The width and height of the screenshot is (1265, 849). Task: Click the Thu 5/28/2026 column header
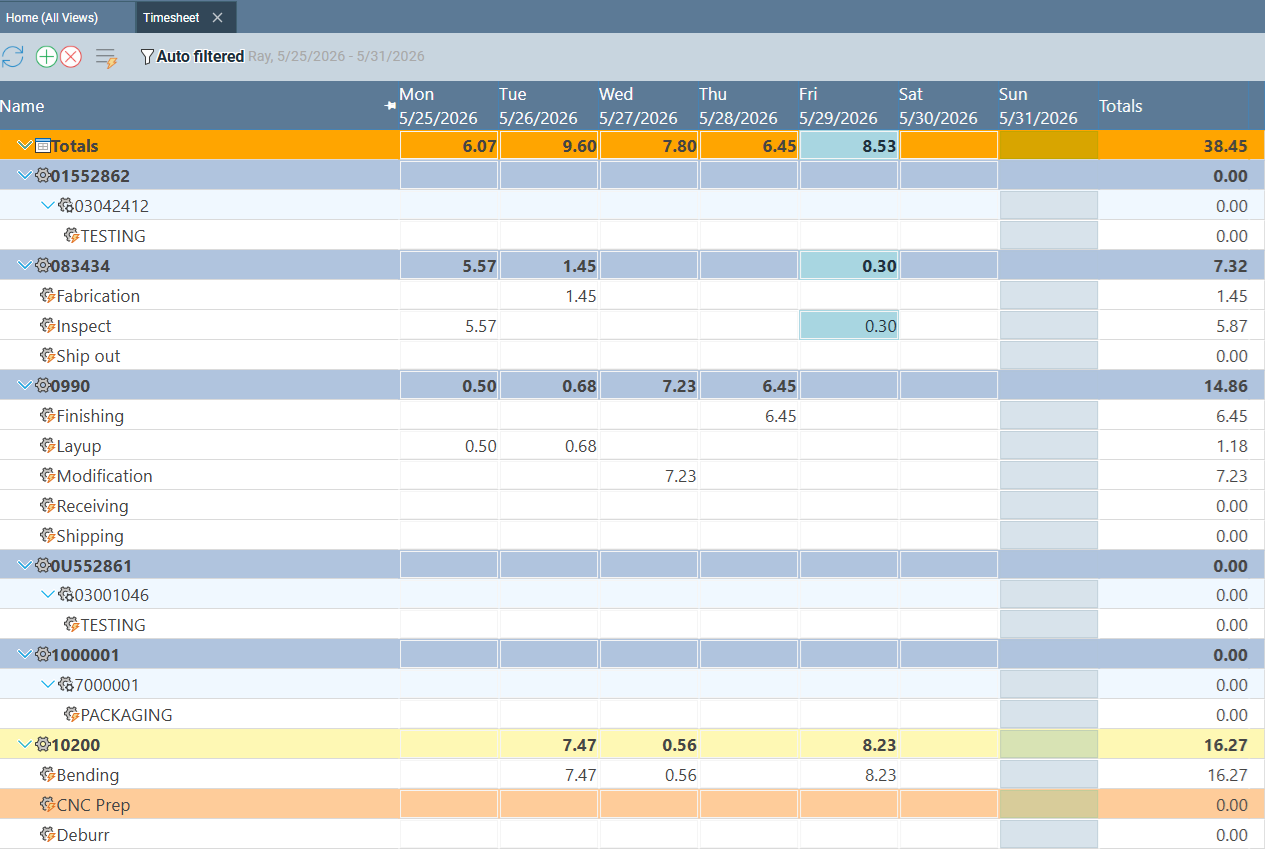pos(748,106)
